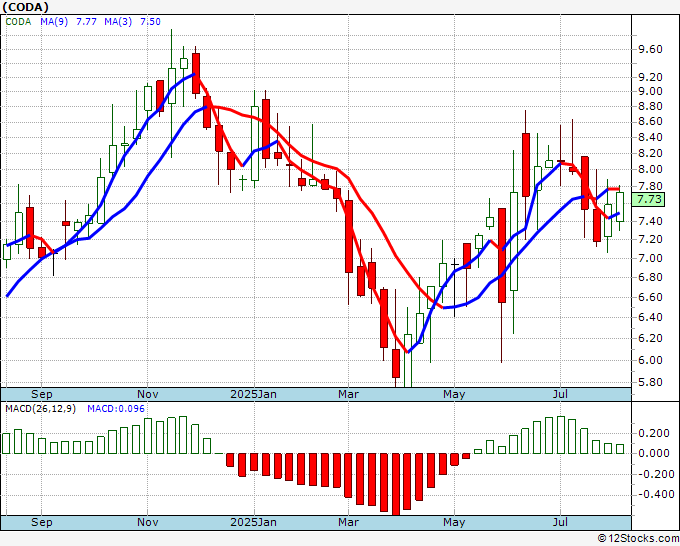Select the MA(3) value 7.50
The width and height of the screenshot is (680, 546).
tap(150, 22)
